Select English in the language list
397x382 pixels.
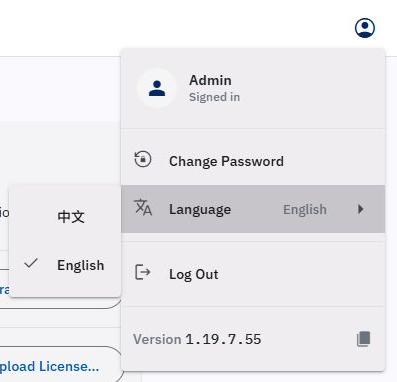pos(65,265)
